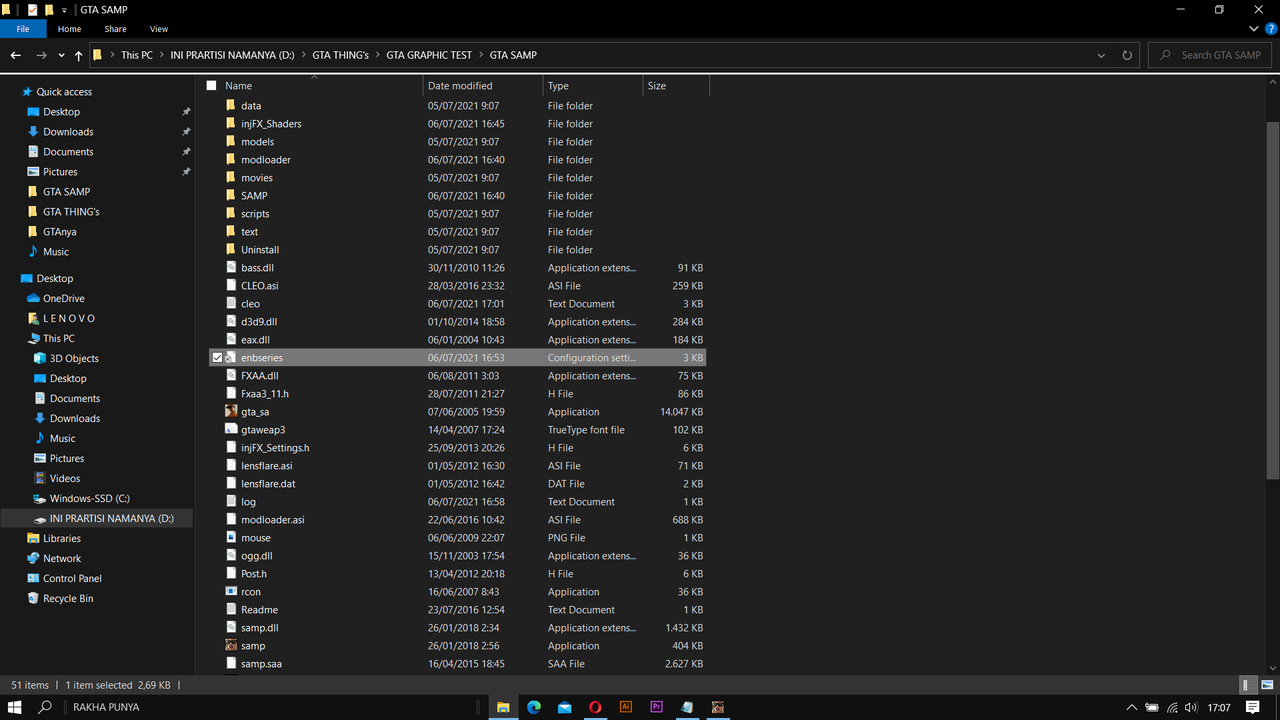Click the volume speaker tray icon
Image resolution: width=1280 pixels, height=720 pixels.
click(1191, 707)
